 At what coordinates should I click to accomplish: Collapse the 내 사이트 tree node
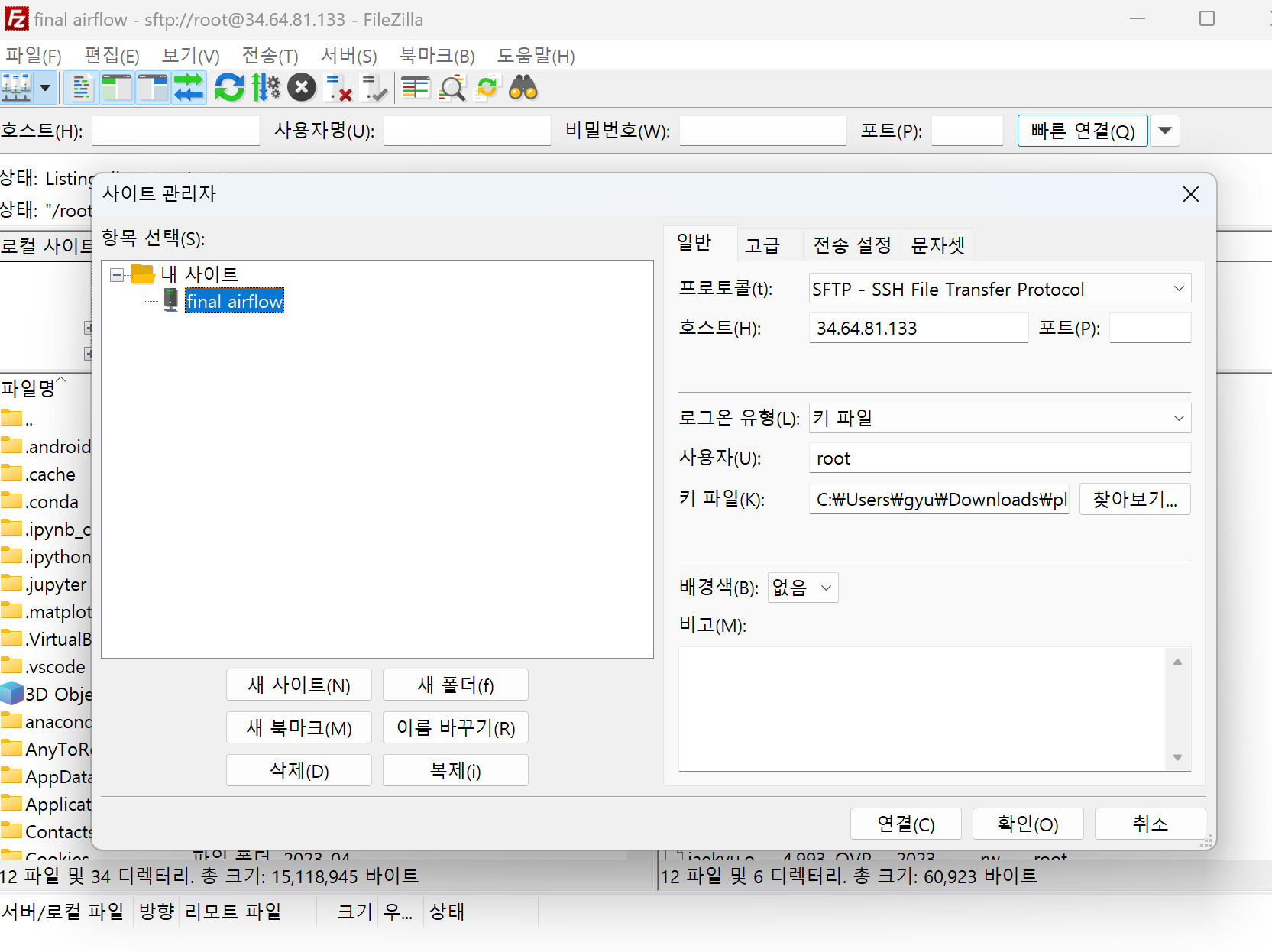click(x=117, y=275)
